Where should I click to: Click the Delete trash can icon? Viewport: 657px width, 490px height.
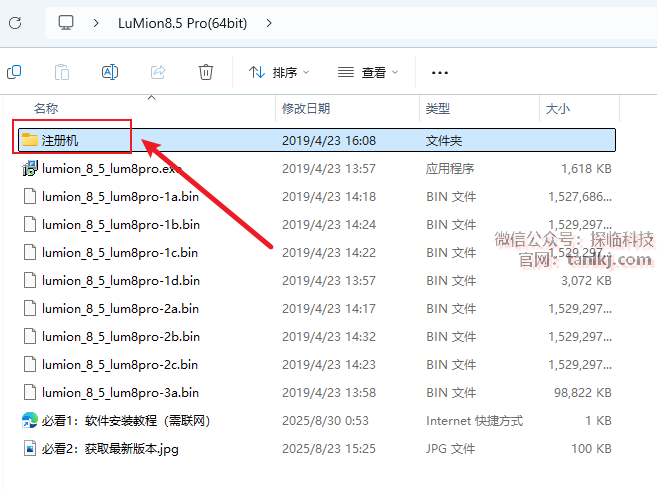click(x=206, y=72)
